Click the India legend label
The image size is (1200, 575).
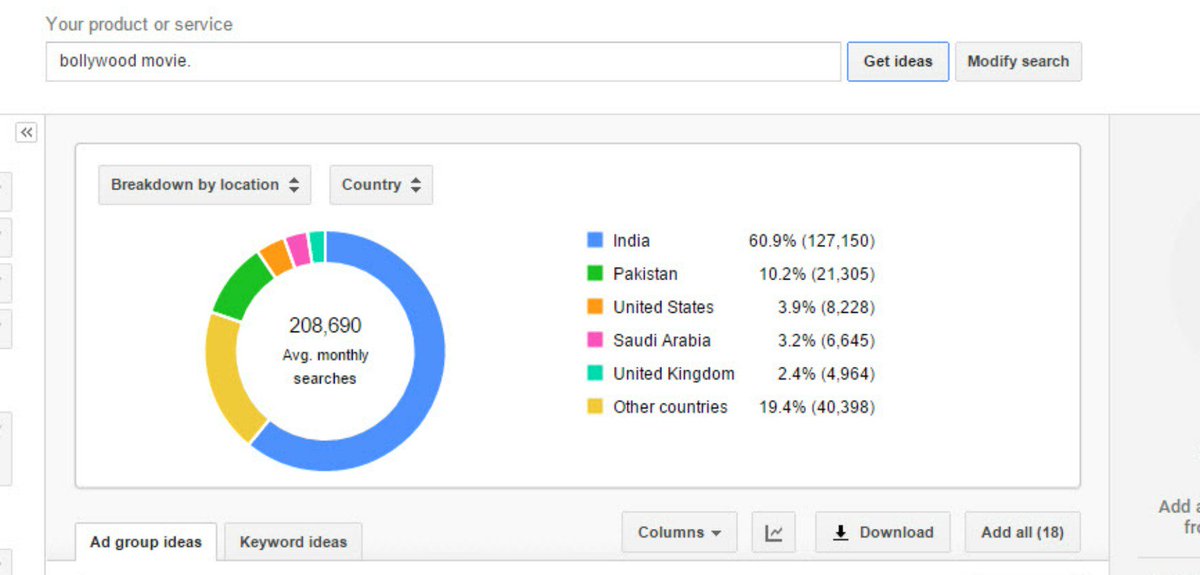[631, 240]
